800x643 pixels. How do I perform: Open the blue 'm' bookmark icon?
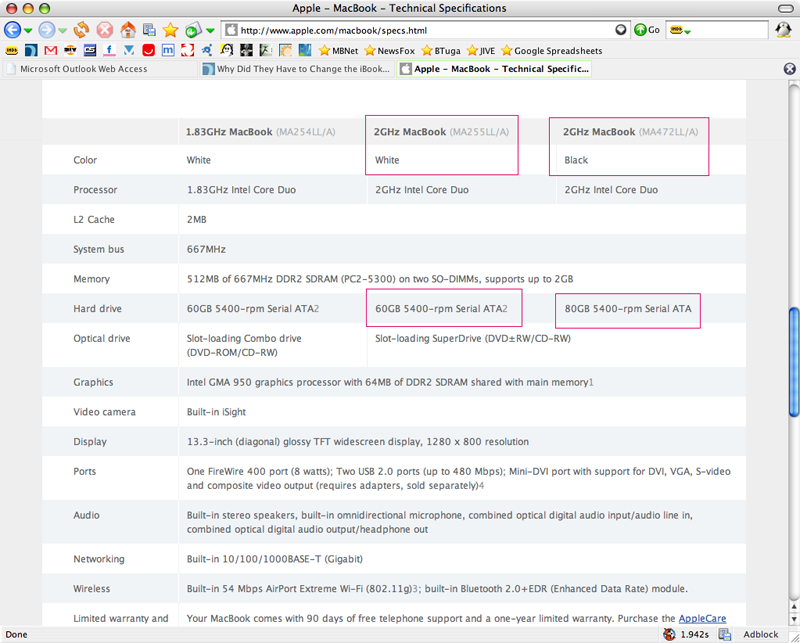pos(168,51)
